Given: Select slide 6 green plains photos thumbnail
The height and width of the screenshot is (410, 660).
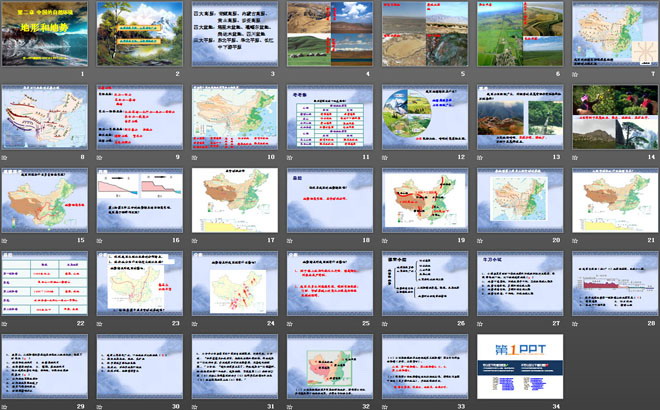Looking at the screenshot, I should (x=520, y=34).
